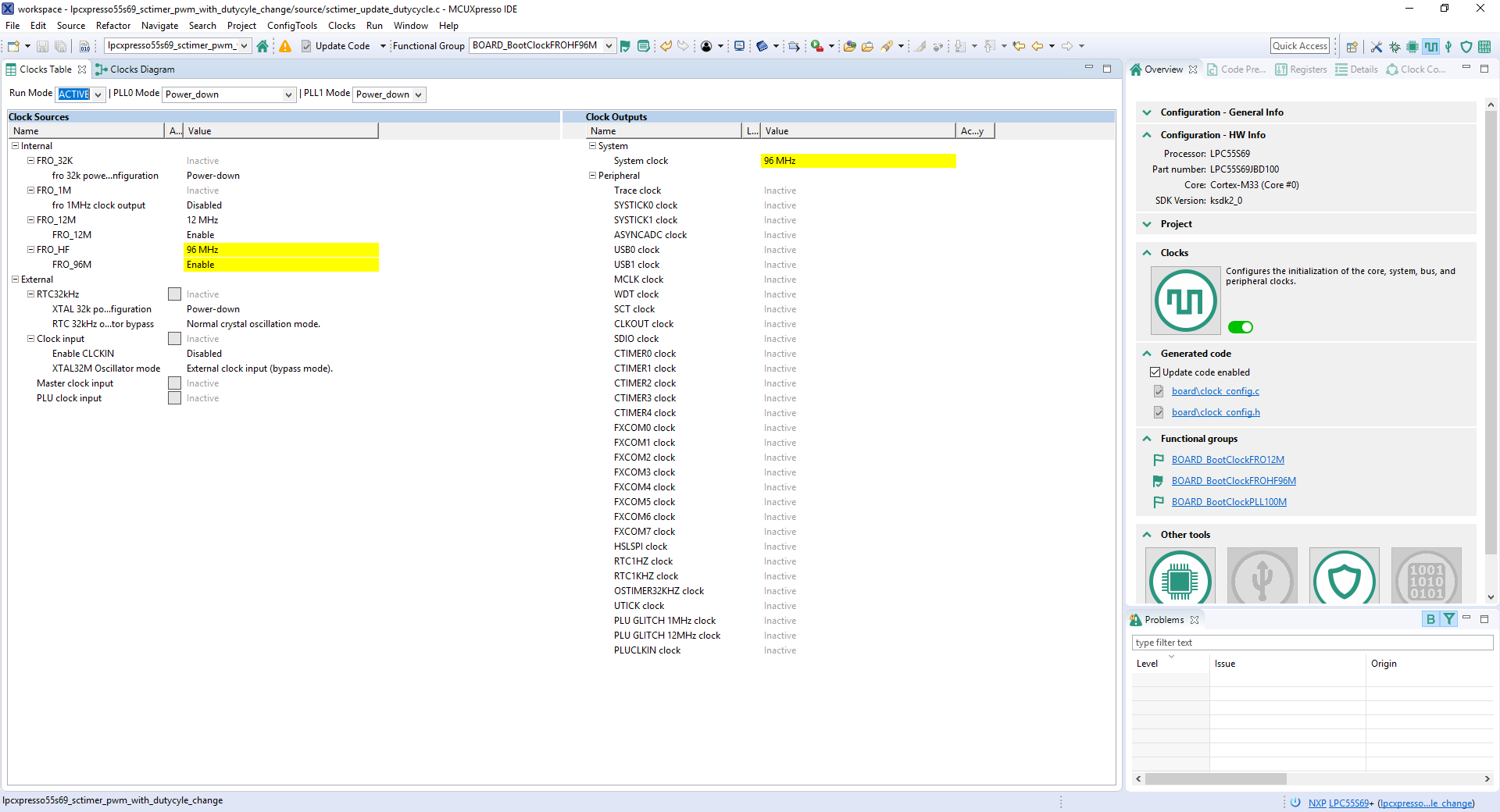The height and width of the screenshot is (812, 1500).
Task: Click the green home icon in toolbar
Action: [262, 46]
